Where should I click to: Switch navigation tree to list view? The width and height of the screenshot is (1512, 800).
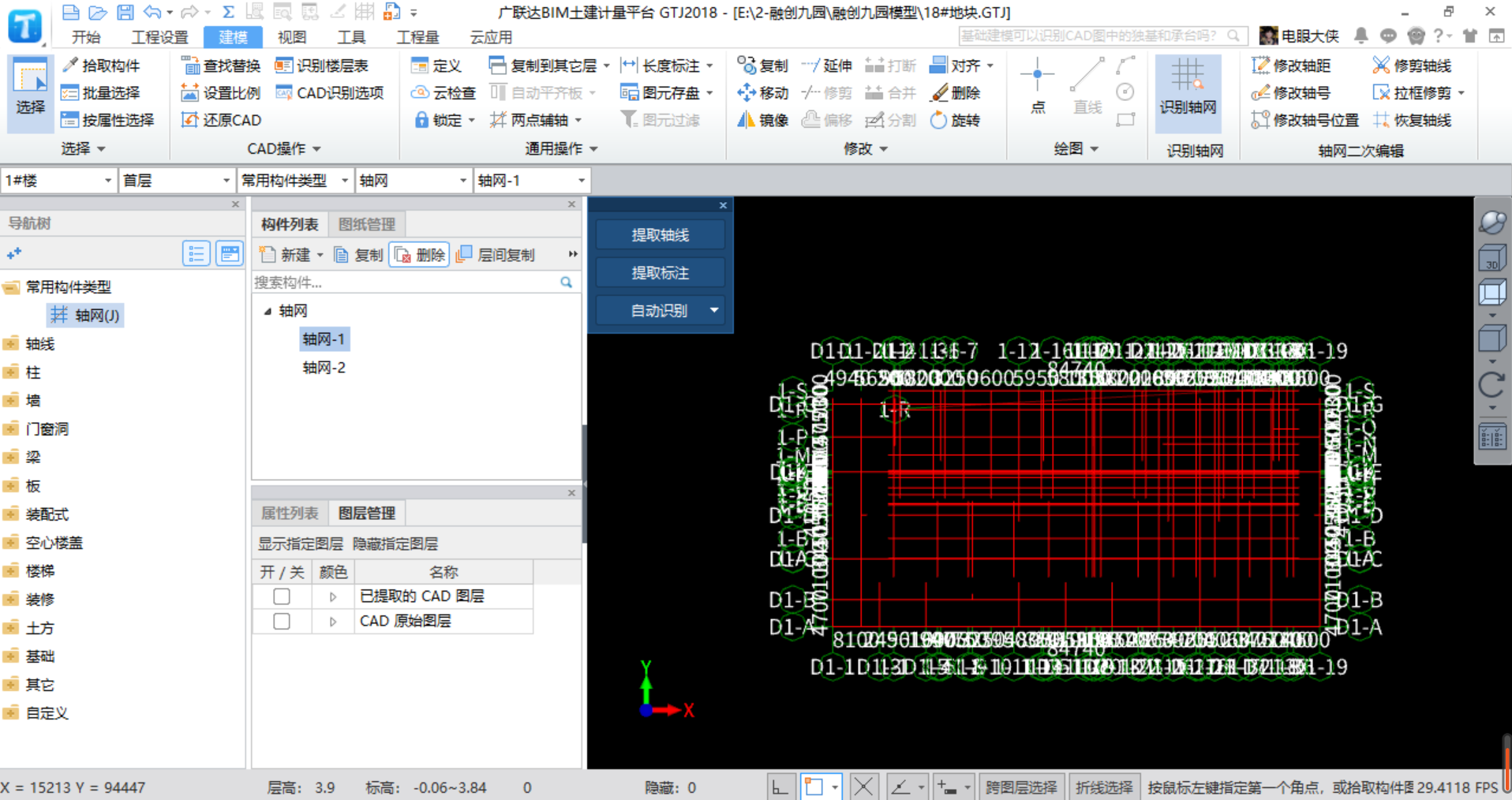(x=196, y=254)
